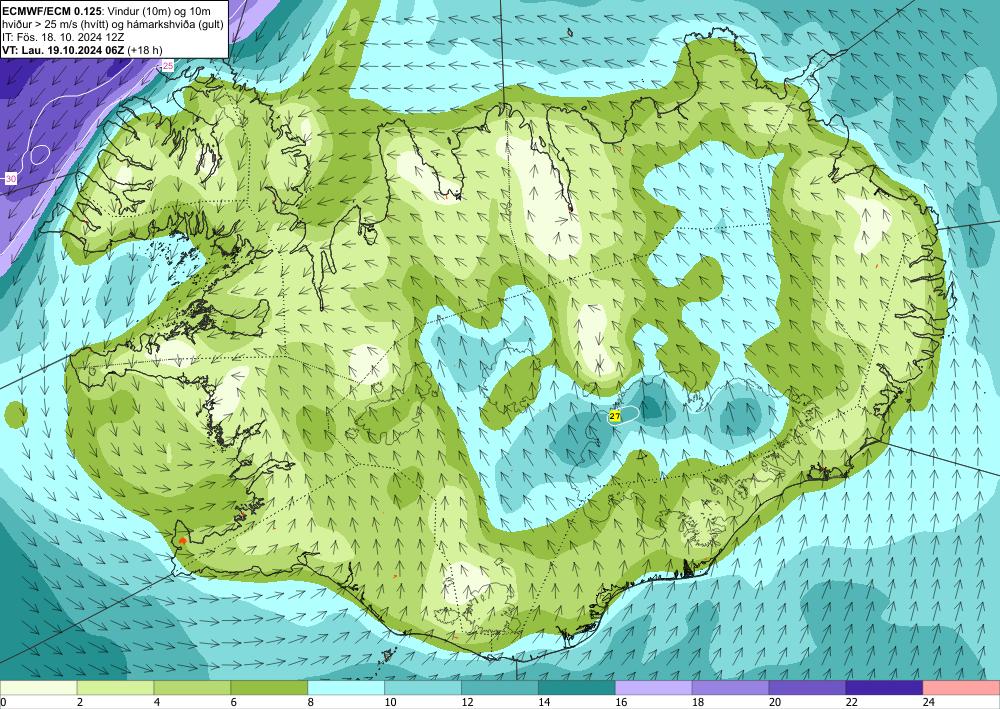Click the '(+18 h)' forecast offset text
Screen dimensions: 1000x709
[145, 50]
